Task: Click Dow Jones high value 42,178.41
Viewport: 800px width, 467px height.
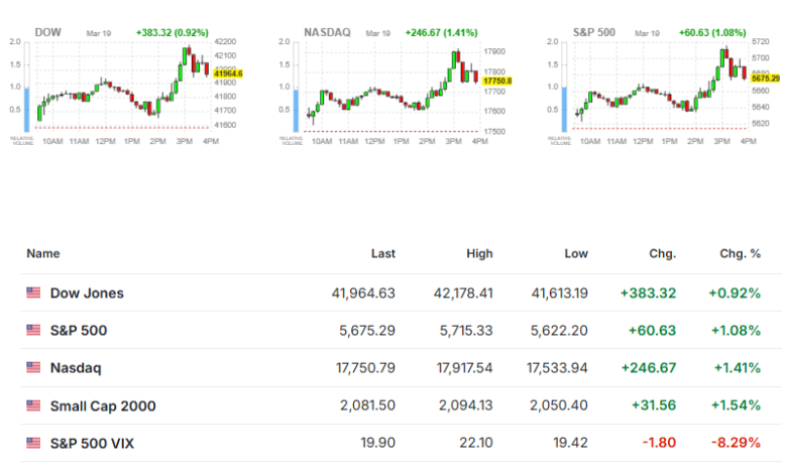Action: tap(463, 293)
